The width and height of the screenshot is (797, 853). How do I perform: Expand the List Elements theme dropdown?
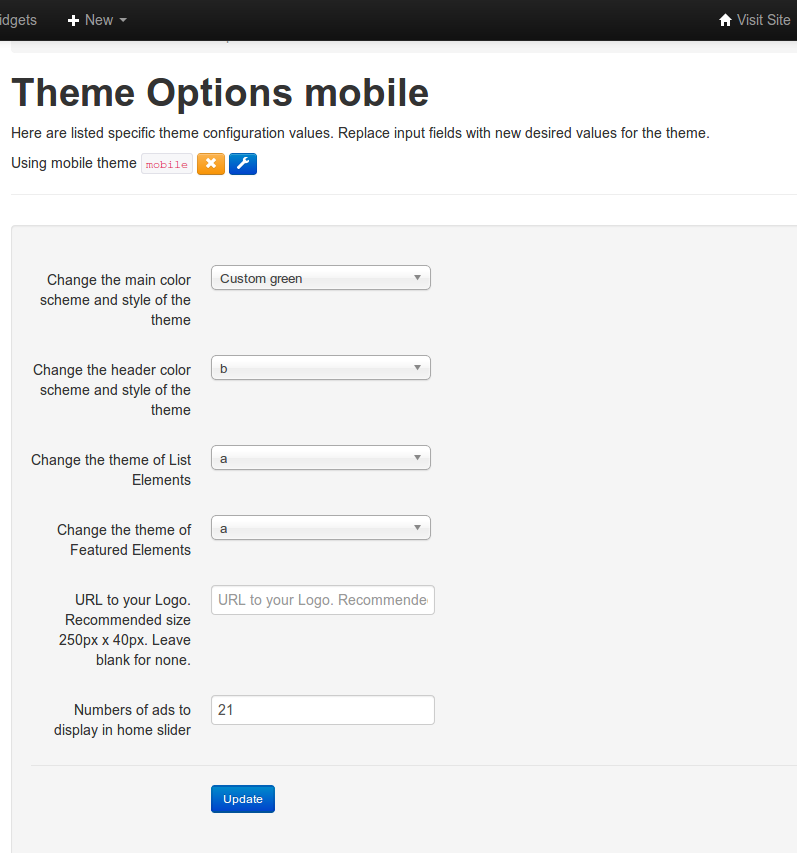[320, 458]
